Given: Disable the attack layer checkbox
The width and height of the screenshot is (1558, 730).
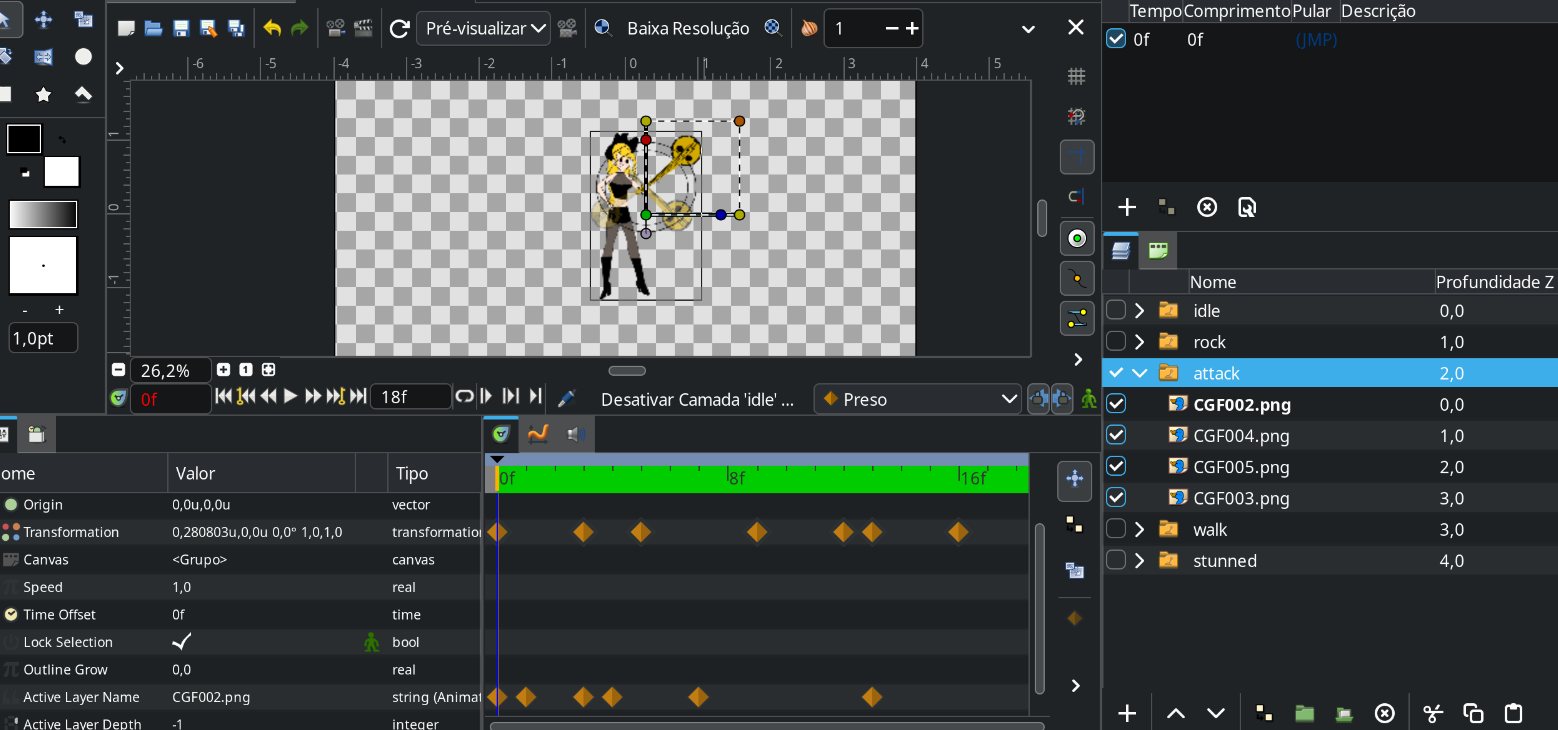Looking at the screenshot, I should (1116, 373).
